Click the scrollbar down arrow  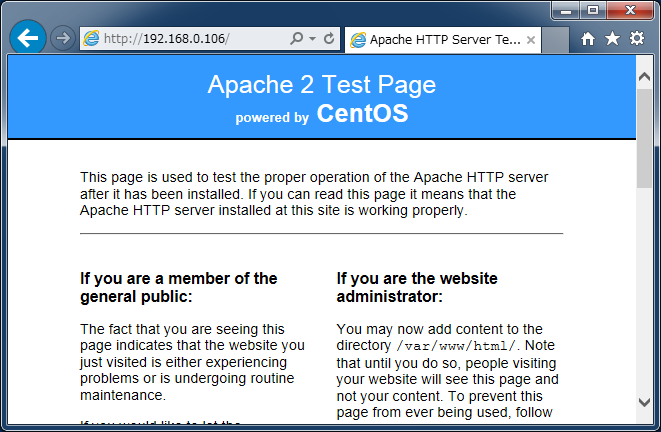[644, 402]
